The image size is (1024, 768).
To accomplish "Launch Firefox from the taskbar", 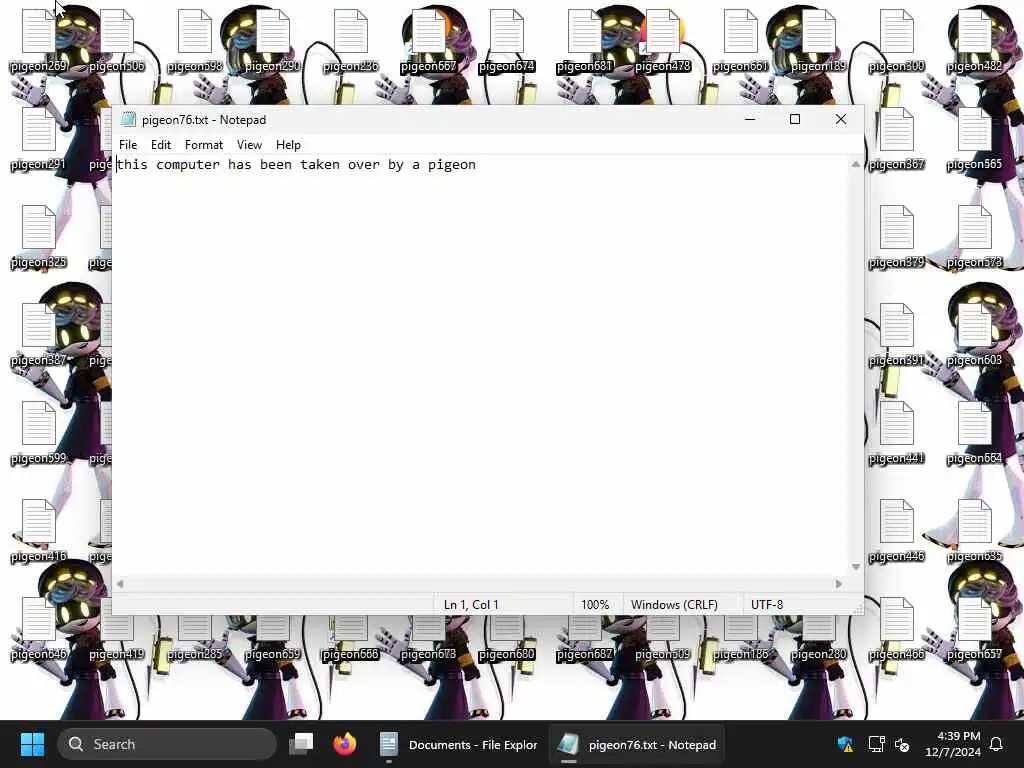I will point(345,744).
